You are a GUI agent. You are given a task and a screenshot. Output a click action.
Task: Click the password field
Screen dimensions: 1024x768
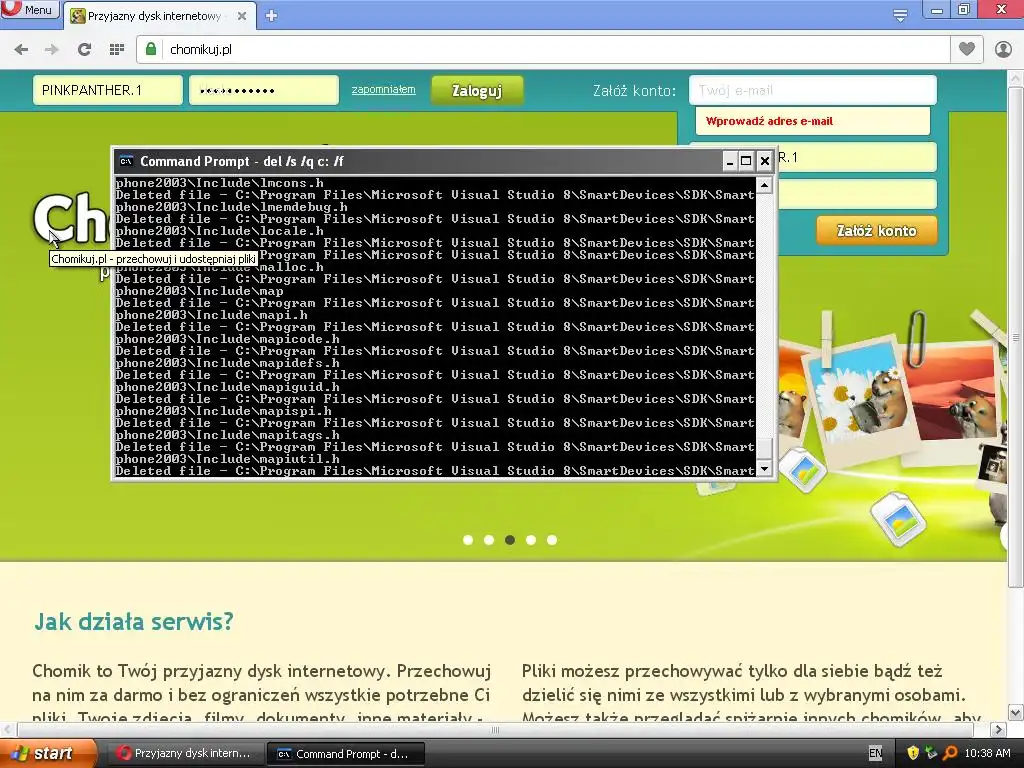[x=264, y=90]
